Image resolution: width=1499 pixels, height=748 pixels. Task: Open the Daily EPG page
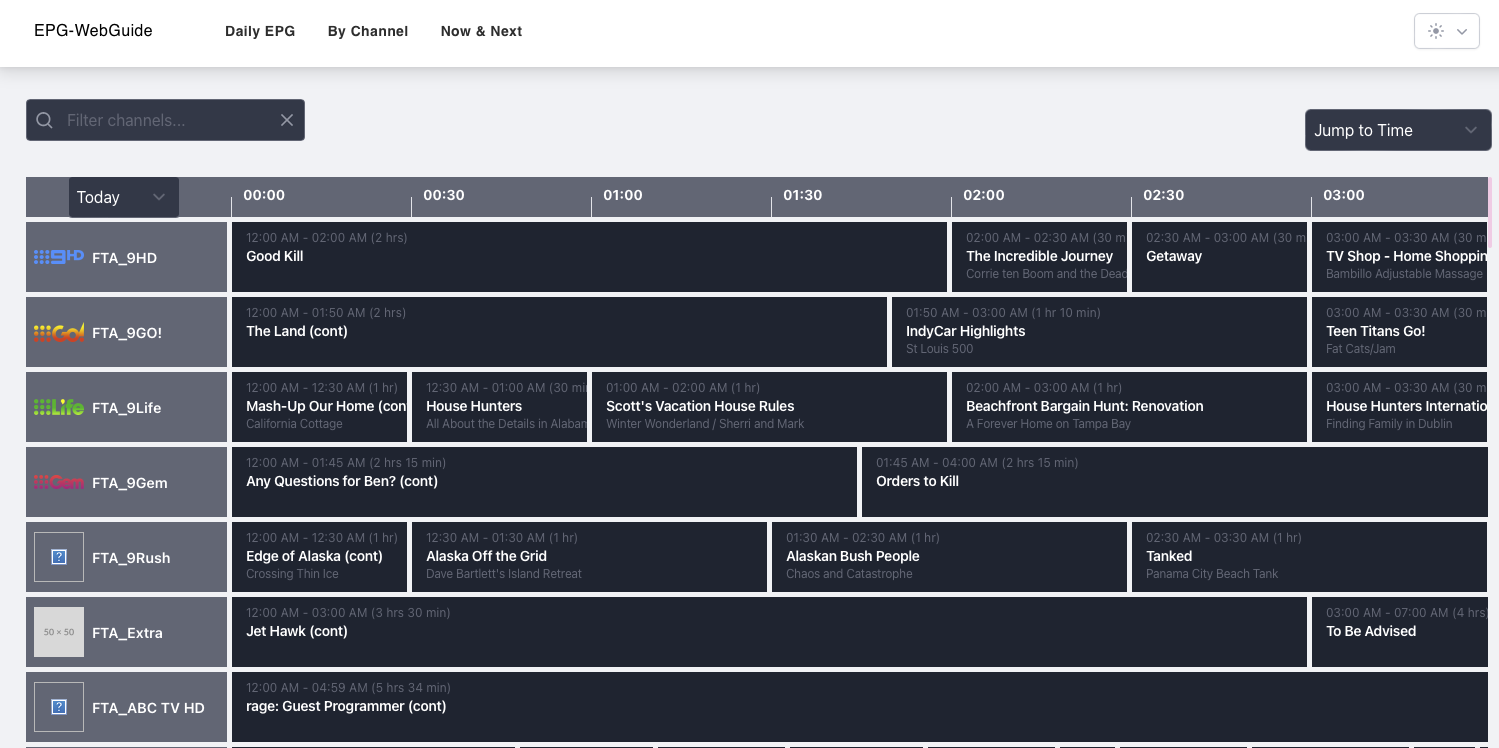pos(260,31)
